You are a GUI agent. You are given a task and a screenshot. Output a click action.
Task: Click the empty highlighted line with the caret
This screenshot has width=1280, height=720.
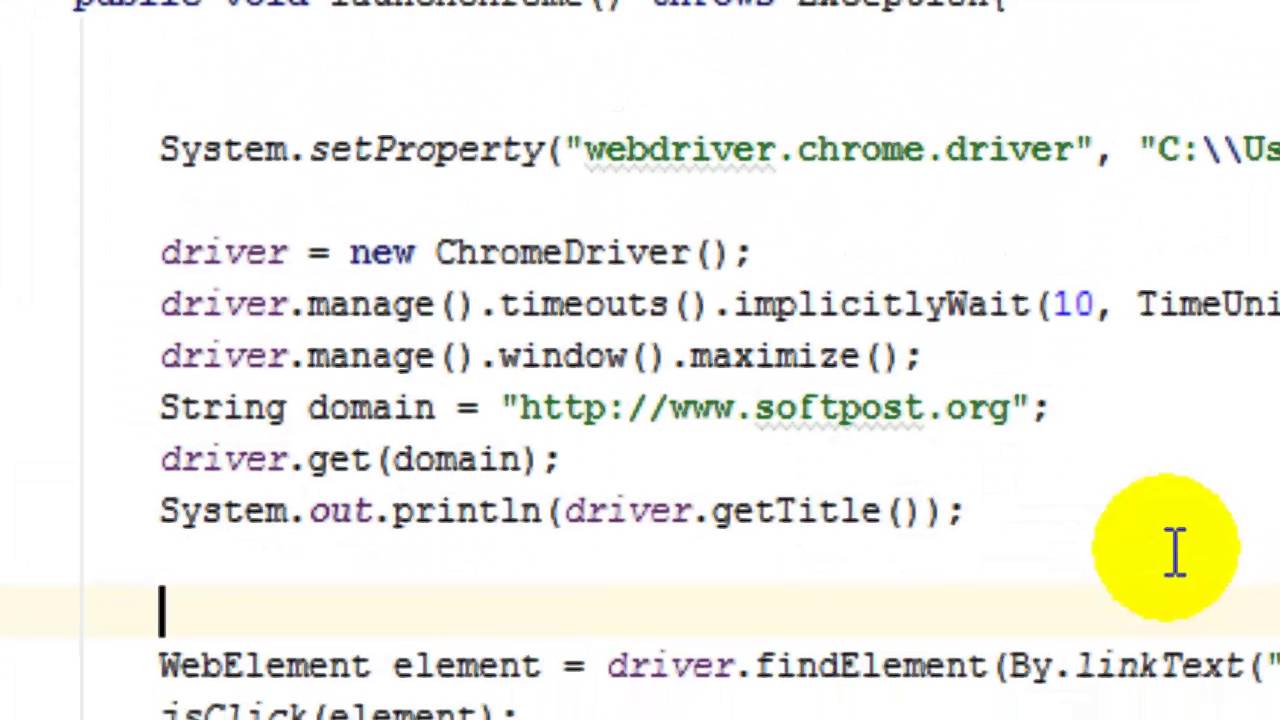[x=640, y=611]
